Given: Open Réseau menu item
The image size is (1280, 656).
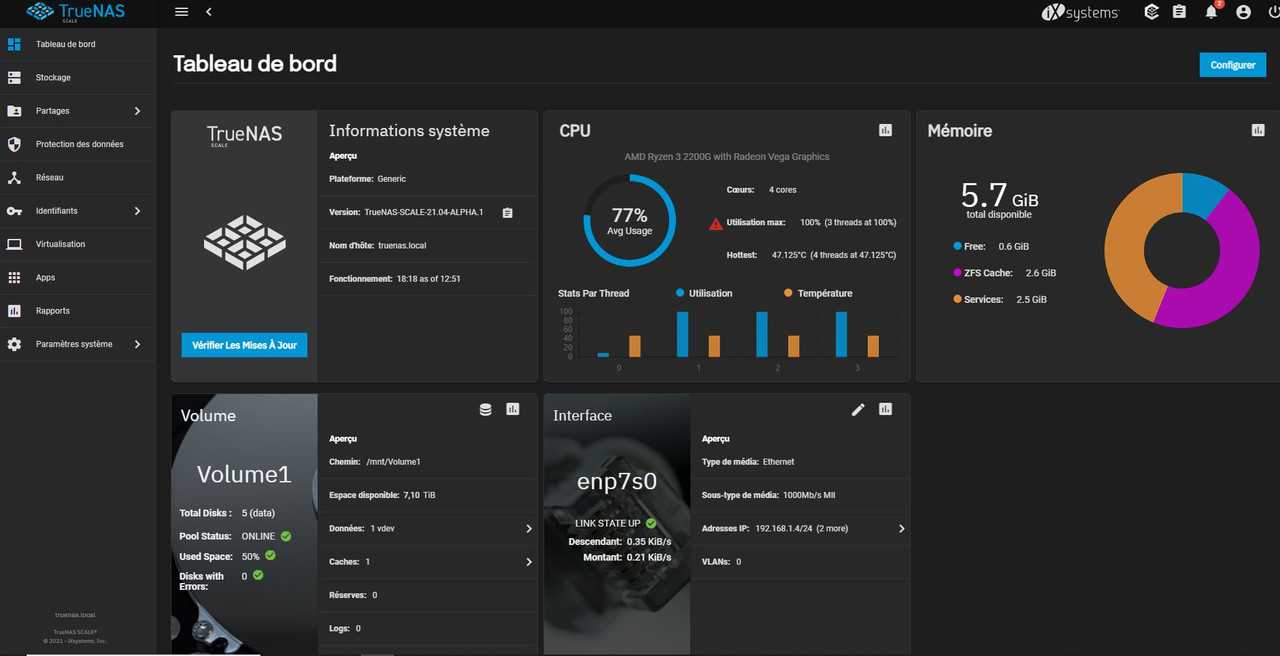Looking at the screenshot, I should point(78,177).
